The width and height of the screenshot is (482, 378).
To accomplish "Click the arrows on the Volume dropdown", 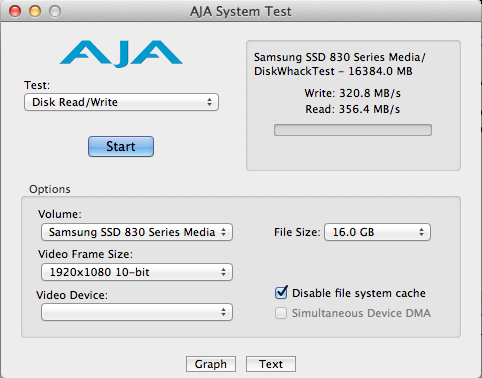I will click(x=223, y=232).
